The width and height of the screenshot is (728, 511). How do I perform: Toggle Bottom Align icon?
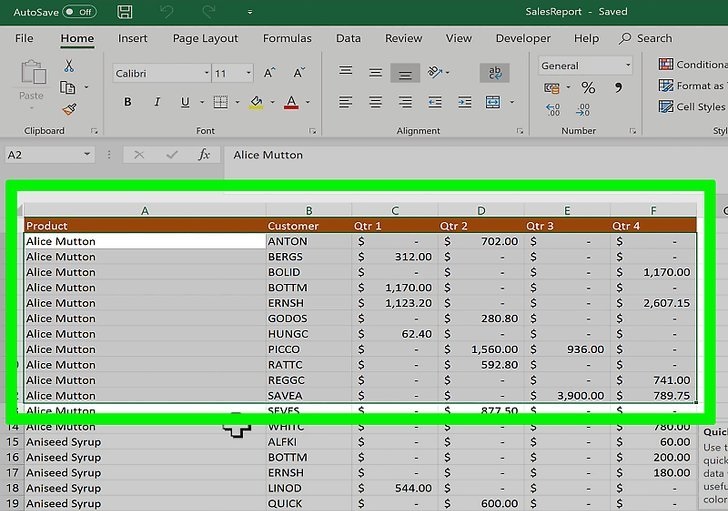405,73
